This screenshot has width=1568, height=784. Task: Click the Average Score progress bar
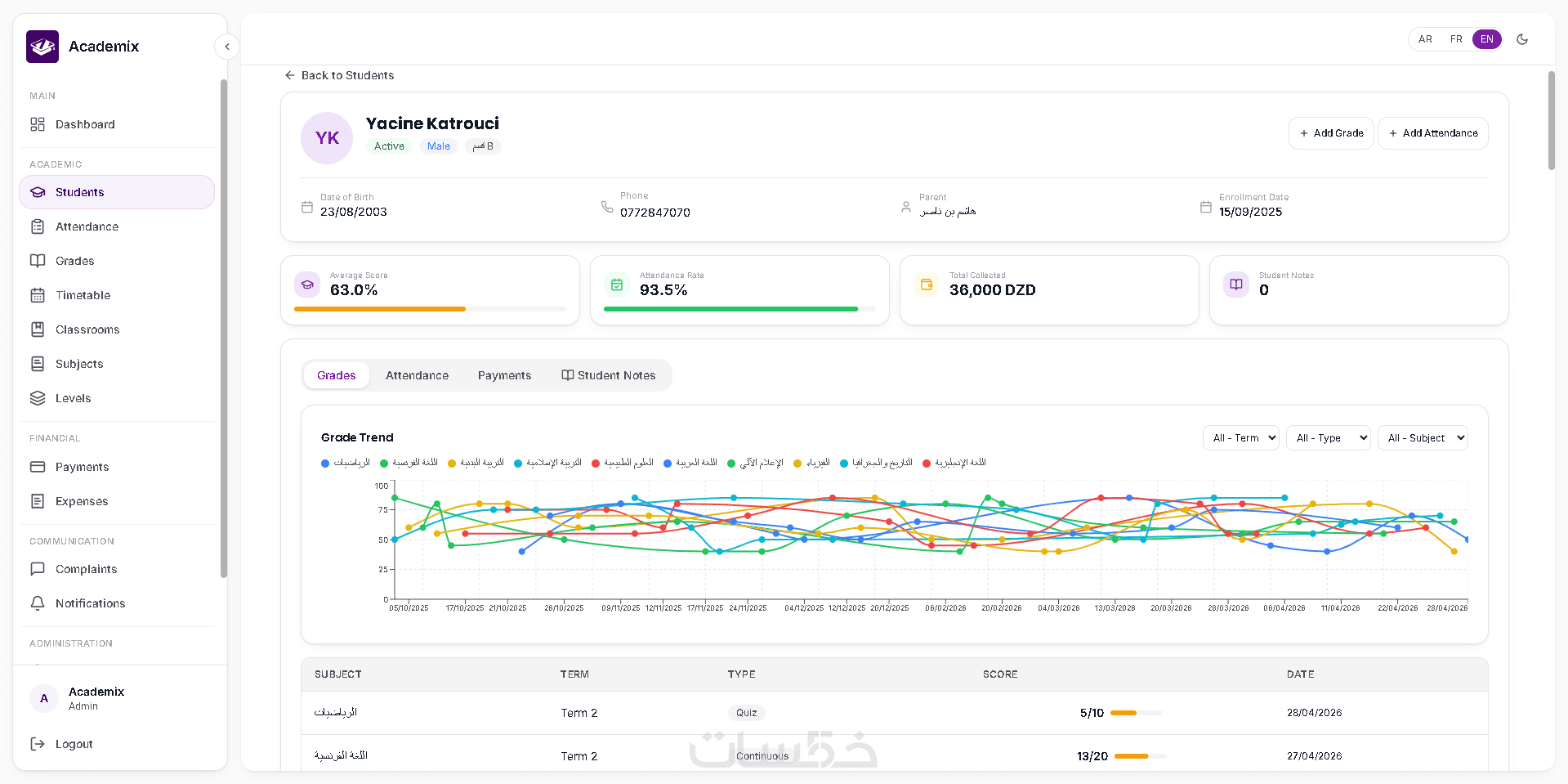tap(430, 309)
